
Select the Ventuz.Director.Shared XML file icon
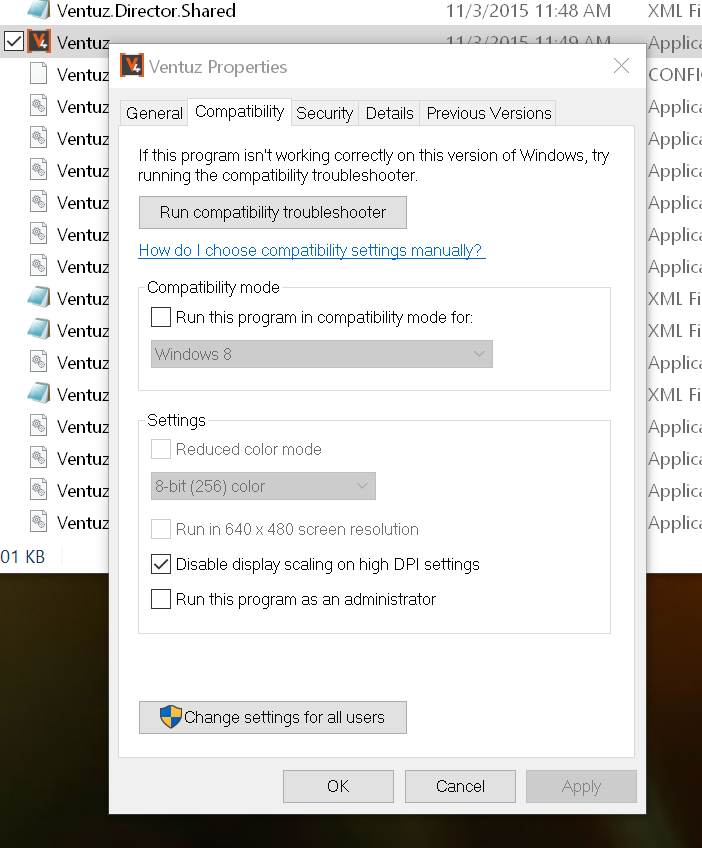click(38, 10)
